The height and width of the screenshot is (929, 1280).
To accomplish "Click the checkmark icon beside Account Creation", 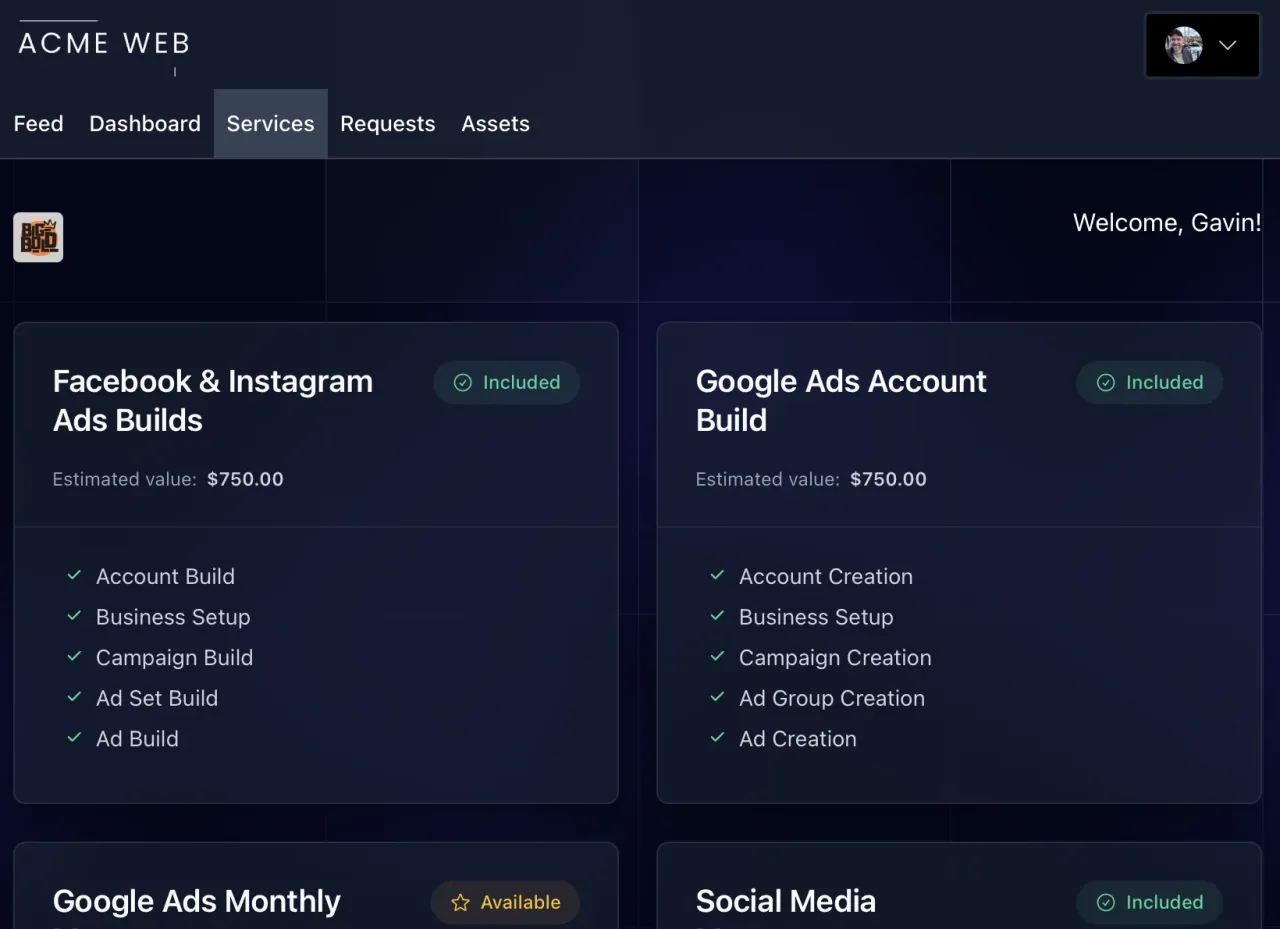I will 717,576.
